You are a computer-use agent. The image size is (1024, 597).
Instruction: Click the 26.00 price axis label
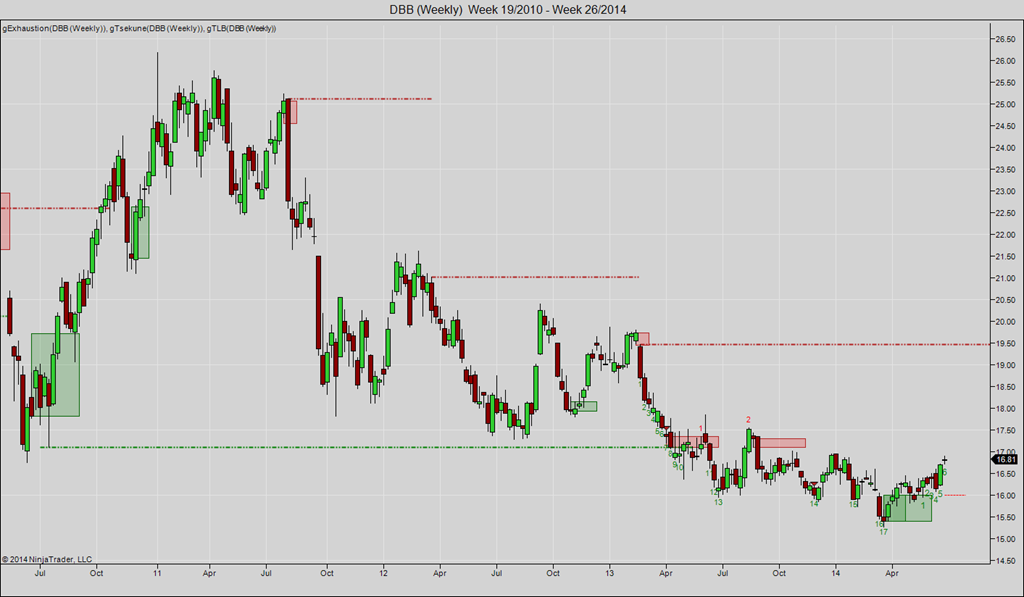(1004, 61)
